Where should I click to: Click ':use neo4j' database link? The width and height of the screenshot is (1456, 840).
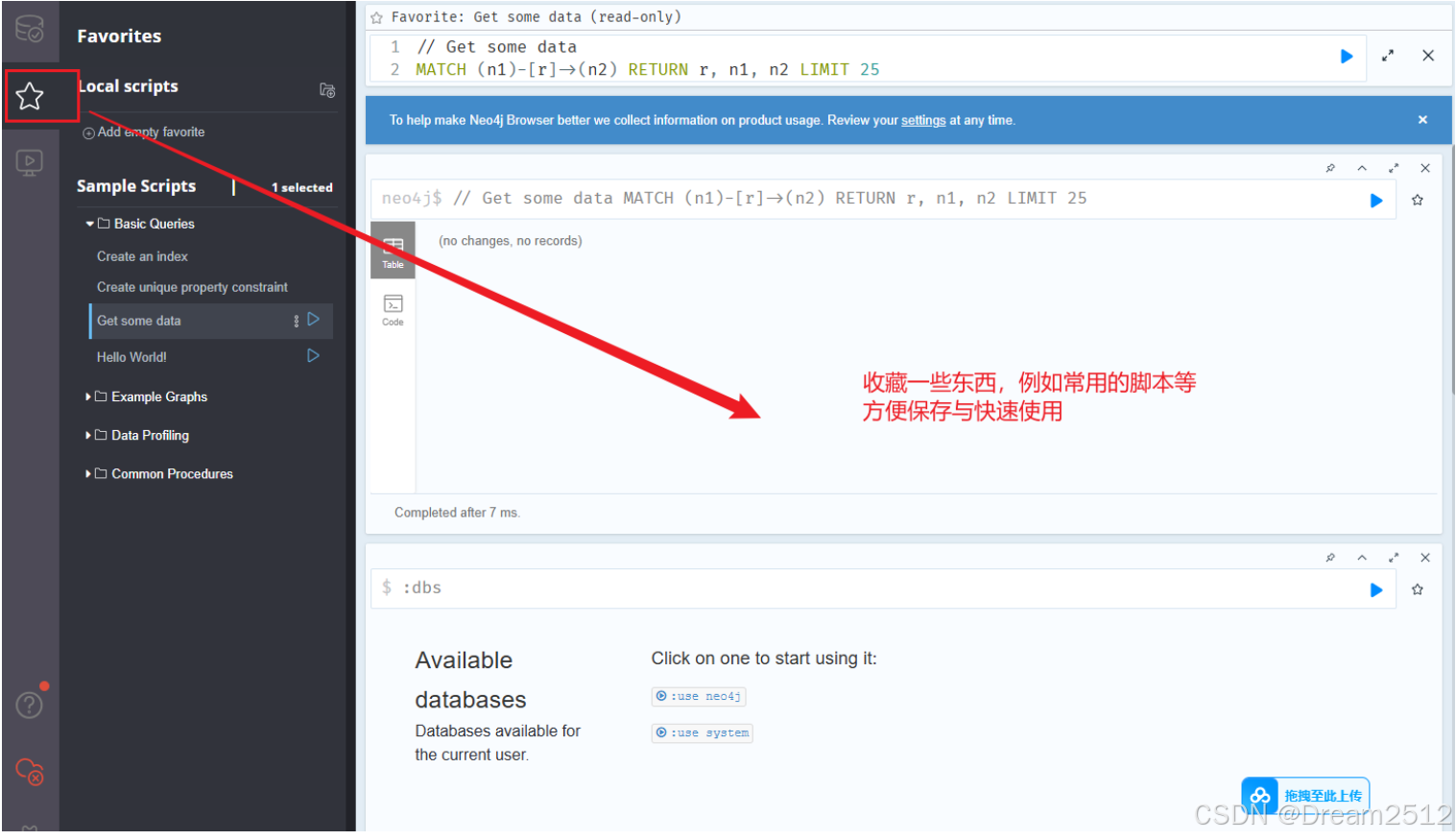[x=699, y=696]
